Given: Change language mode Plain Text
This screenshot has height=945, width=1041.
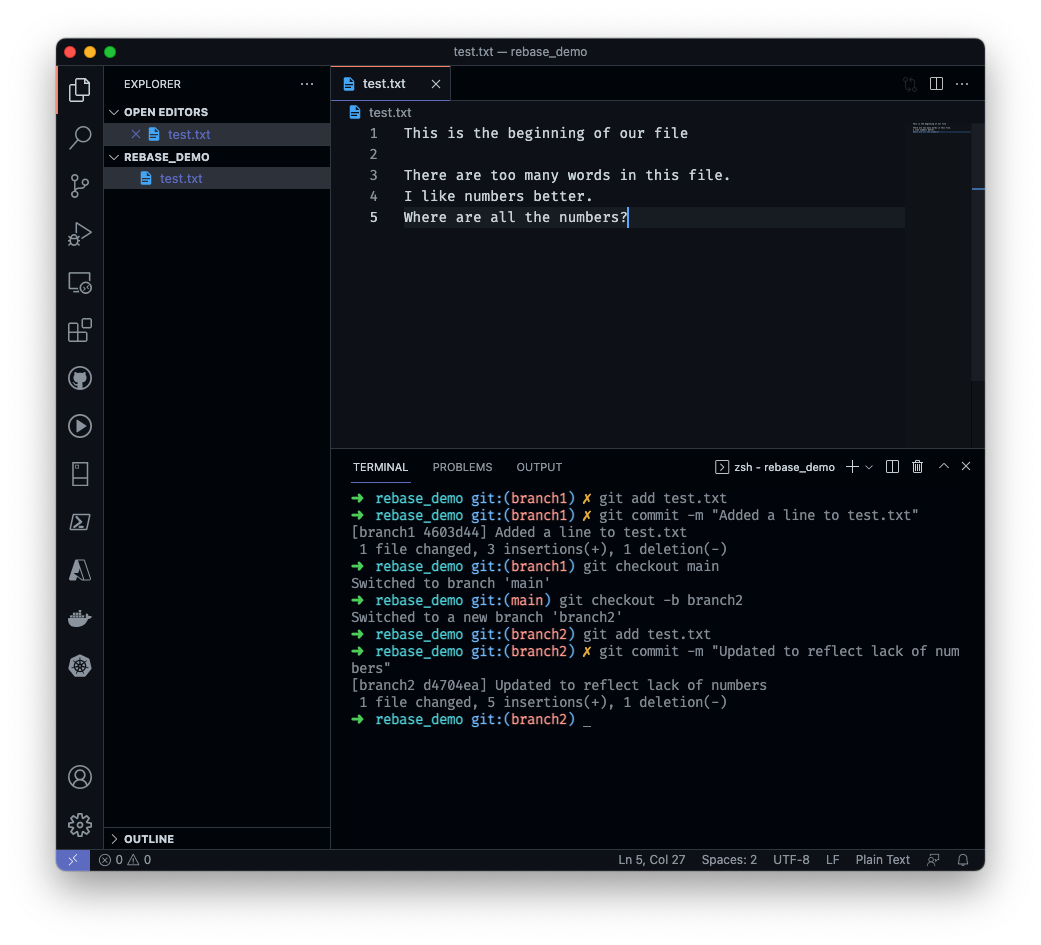Looking at the screenshot, I should pos(882,860).
